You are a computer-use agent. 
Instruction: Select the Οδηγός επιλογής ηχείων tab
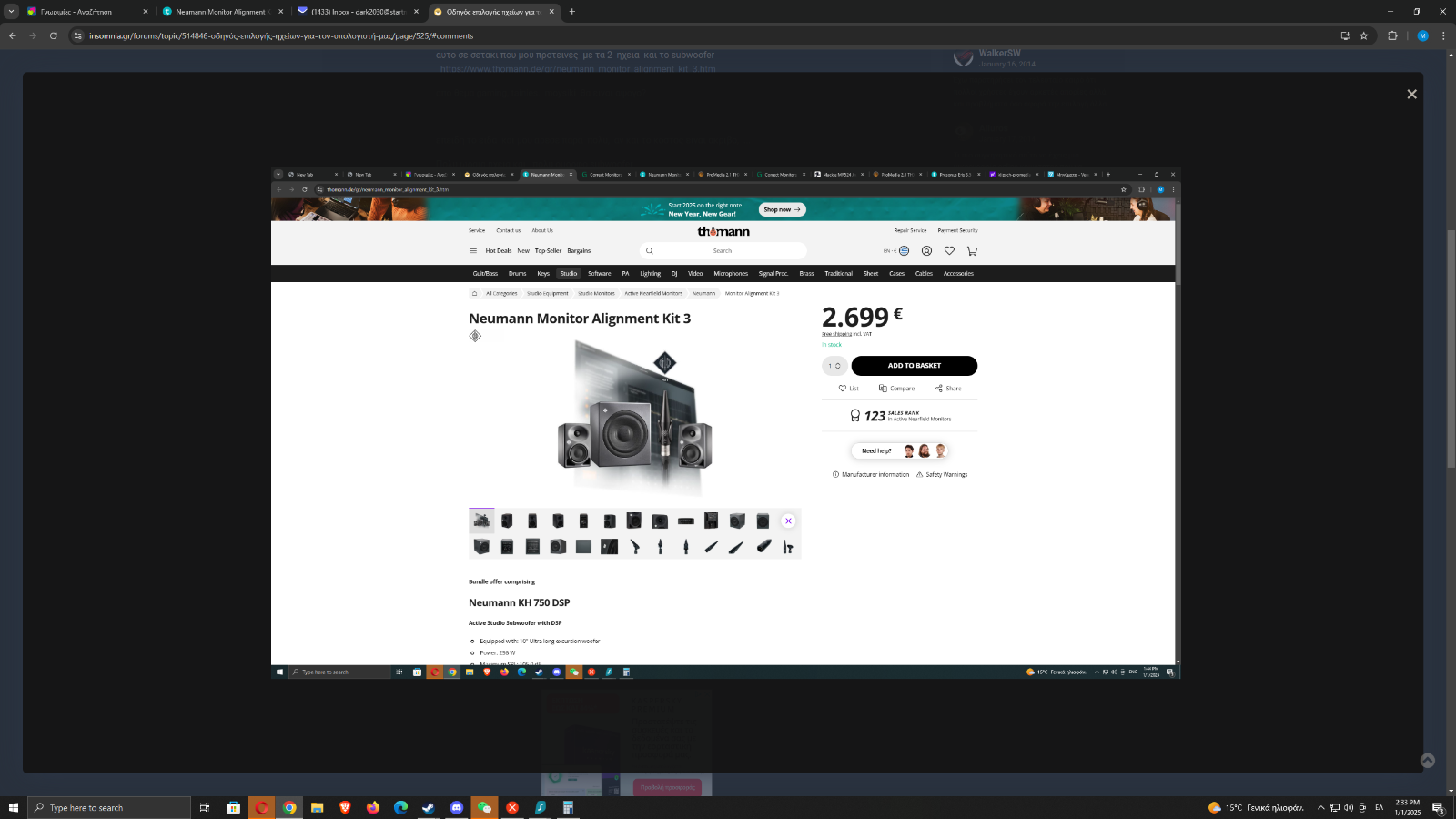coord(492,12)
